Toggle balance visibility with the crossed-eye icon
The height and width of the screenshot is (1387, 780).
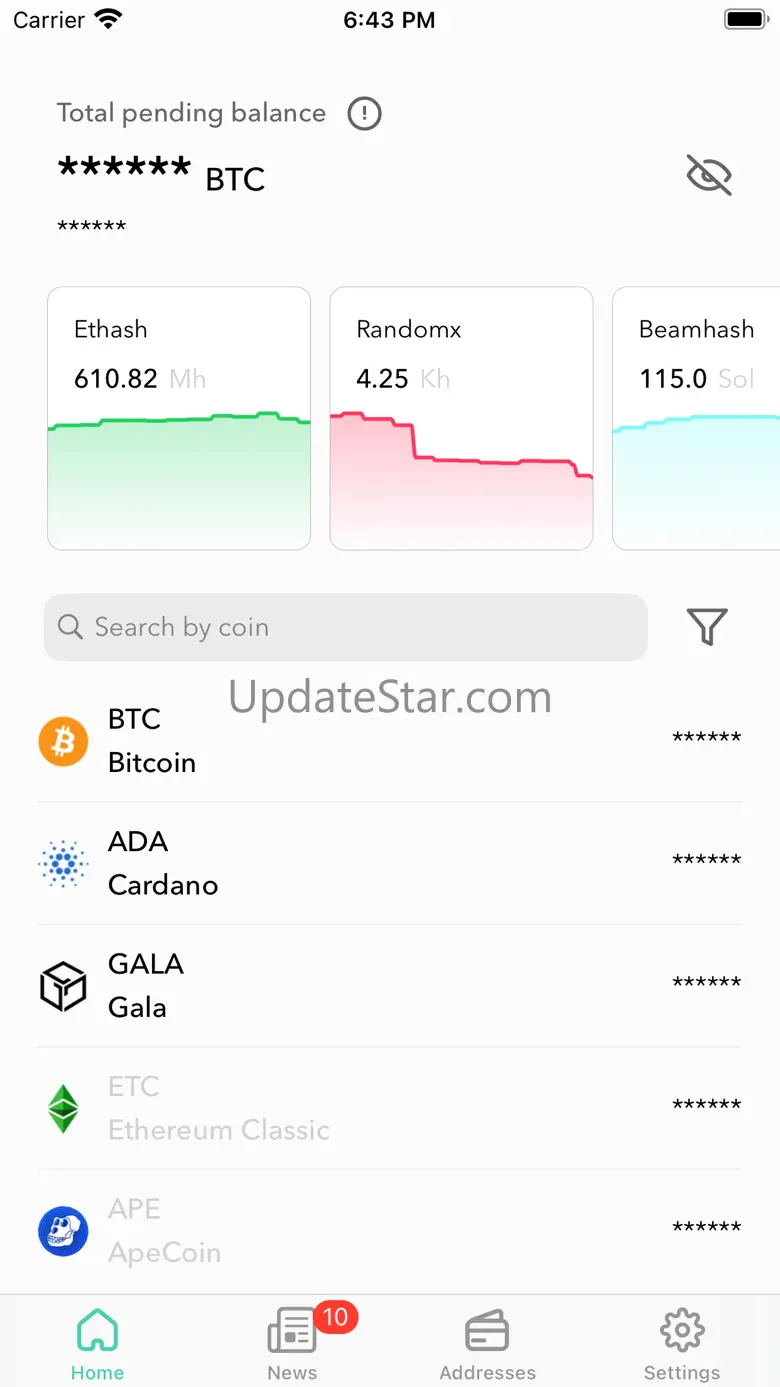coord(709,175)
